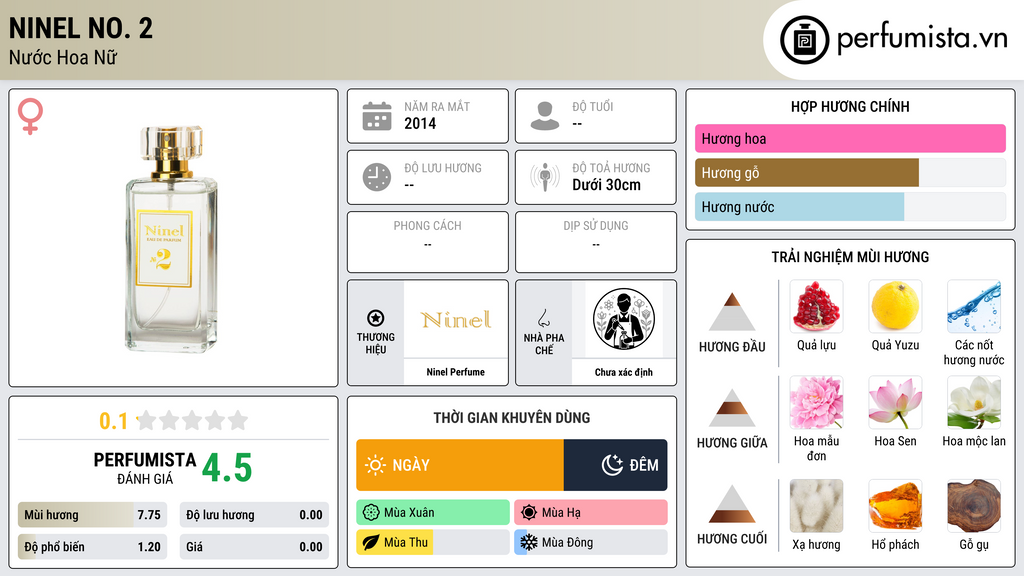This screenshot has height=576, width=1024.
Task: Select the Gỗ gụ mahogany image
Action: coord(974,506)
